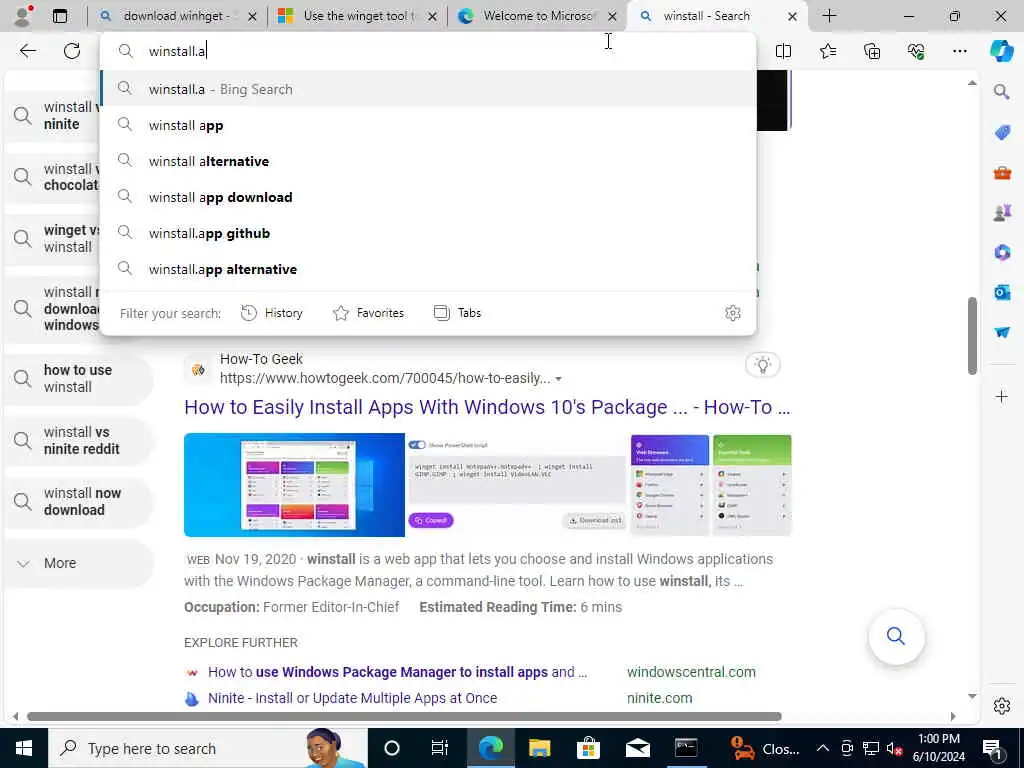The width and height of the screenshot is (1024, 768).
Task: Select the 'winstall app' suggestion
Action: [428, 125]
